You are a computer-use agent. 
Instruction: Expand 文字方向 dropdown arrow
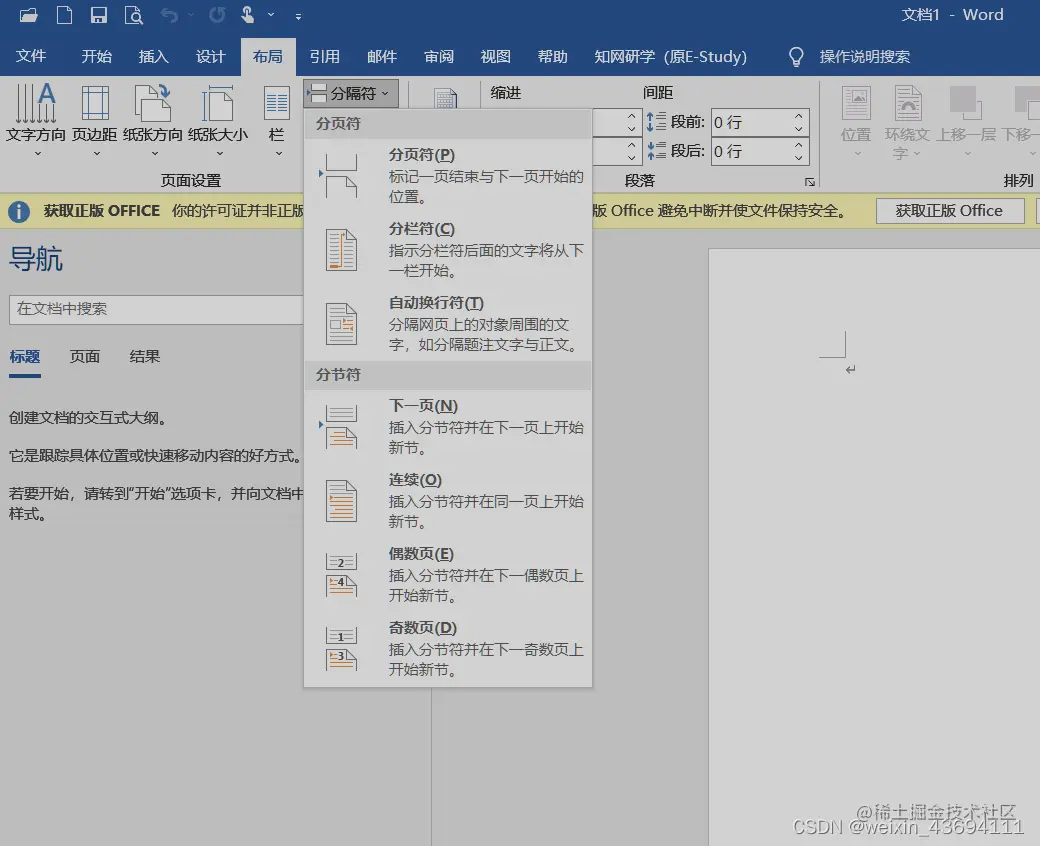click(38, 154)
